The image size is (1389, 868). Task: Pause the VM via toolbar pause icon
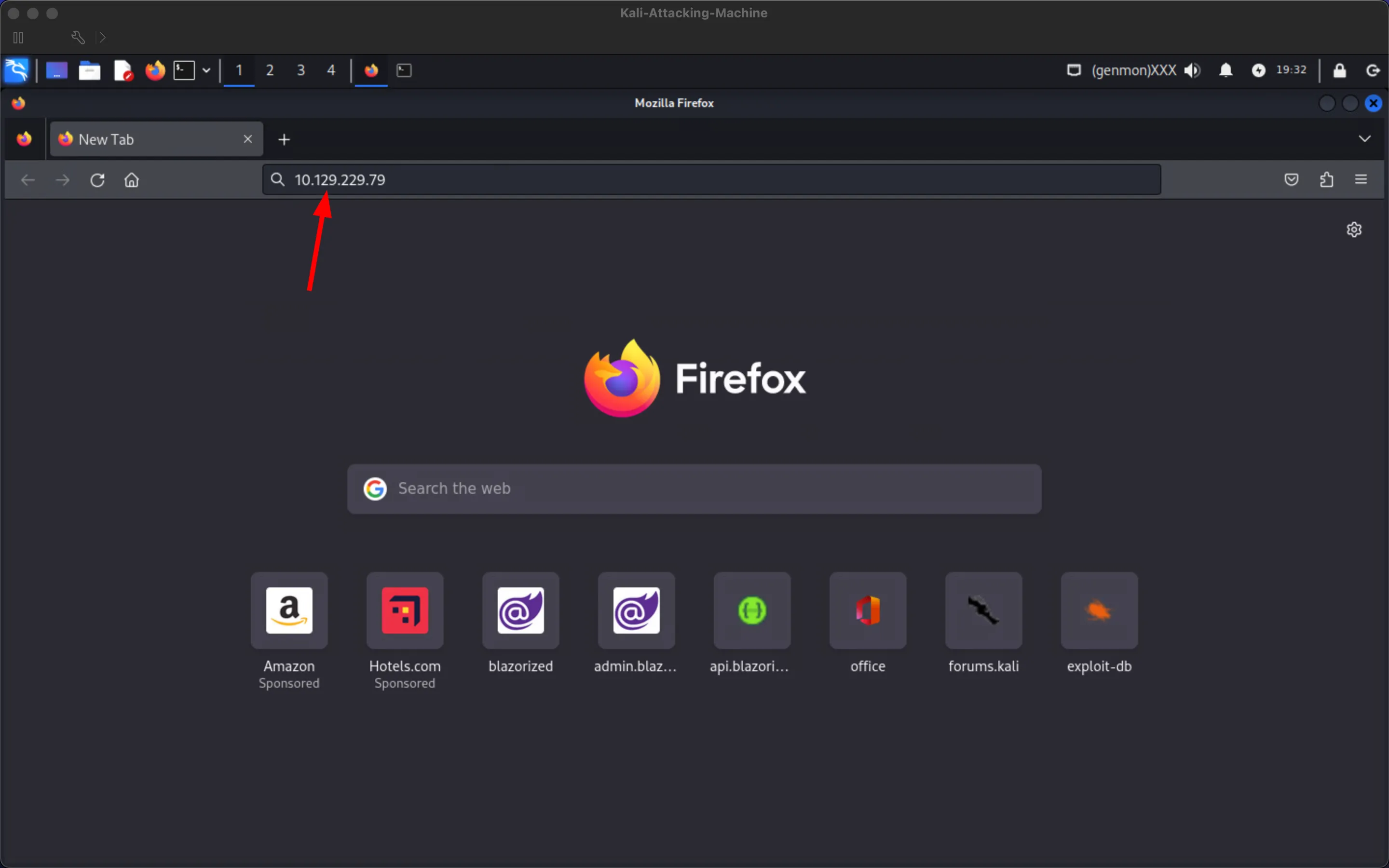(18, 37)
